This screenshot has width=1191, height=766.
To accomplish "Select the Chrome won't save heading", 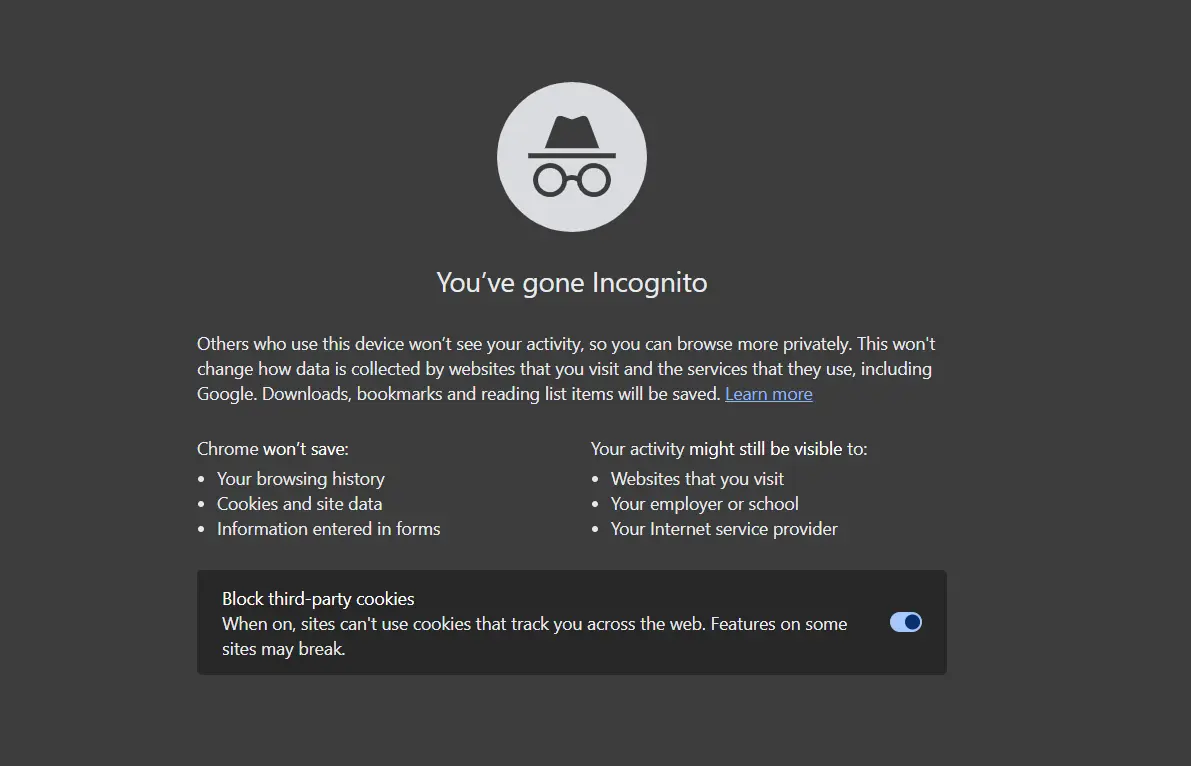I will [272, 449].
